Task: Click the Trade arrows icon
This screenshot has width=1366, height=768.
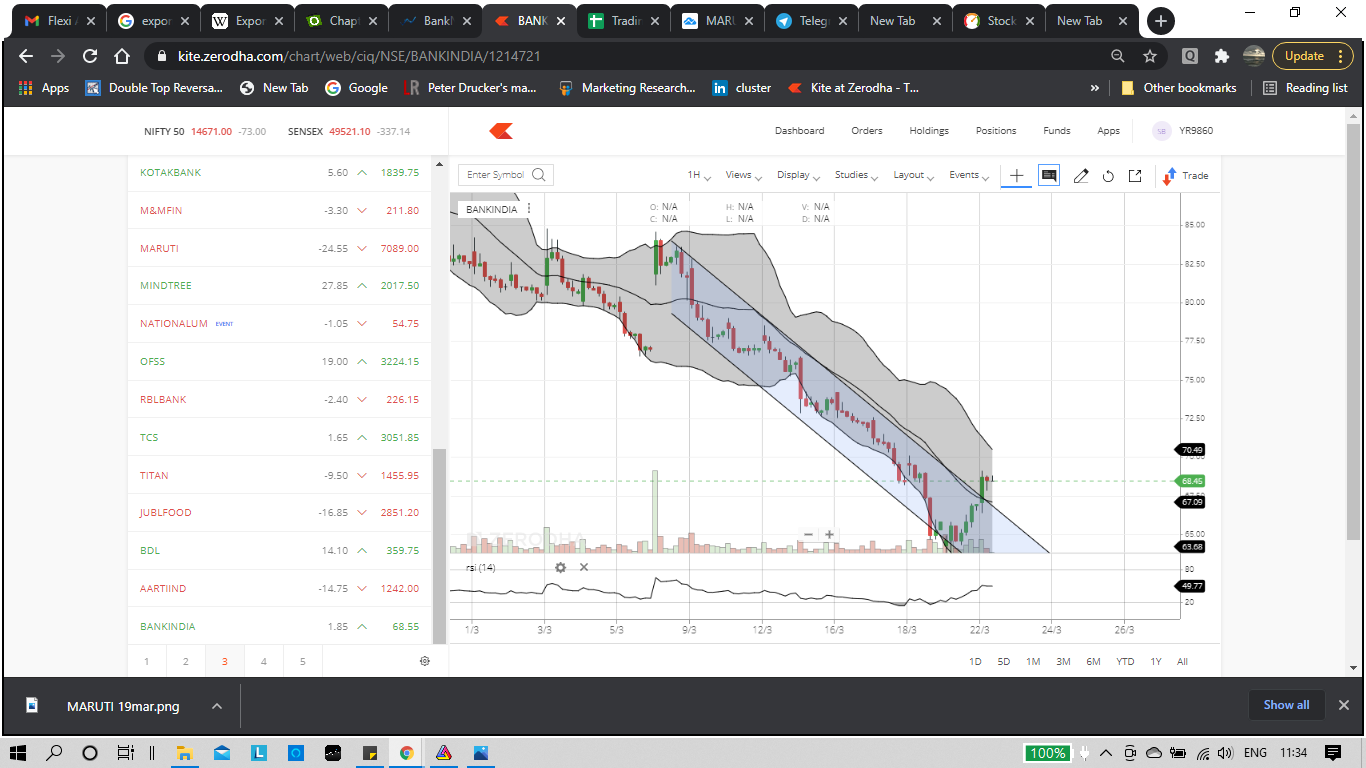Action: [1170, 176]
